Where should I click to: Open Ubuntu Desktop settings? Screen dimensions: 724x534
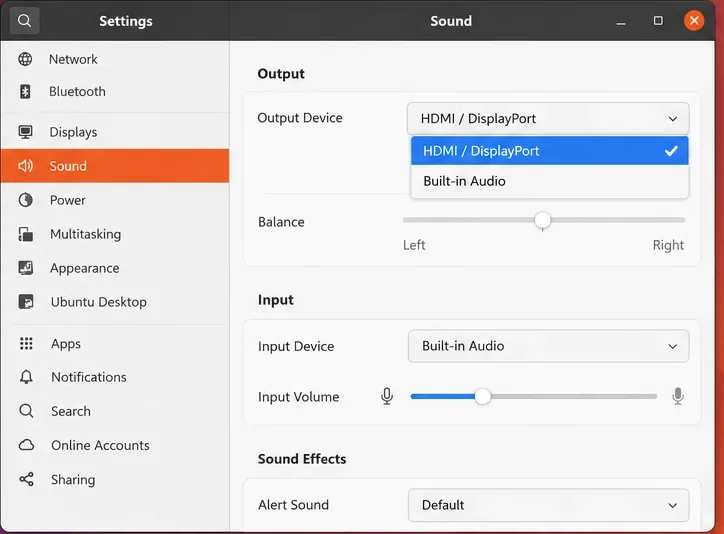(x=115, y=302)
